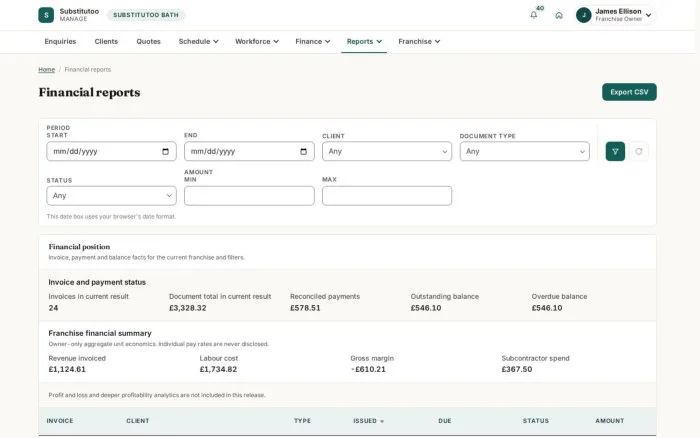Viewport: 700px width, 438px height.
Task: Select the Outstanding balance £546.10 value
Action: point(426,308)
